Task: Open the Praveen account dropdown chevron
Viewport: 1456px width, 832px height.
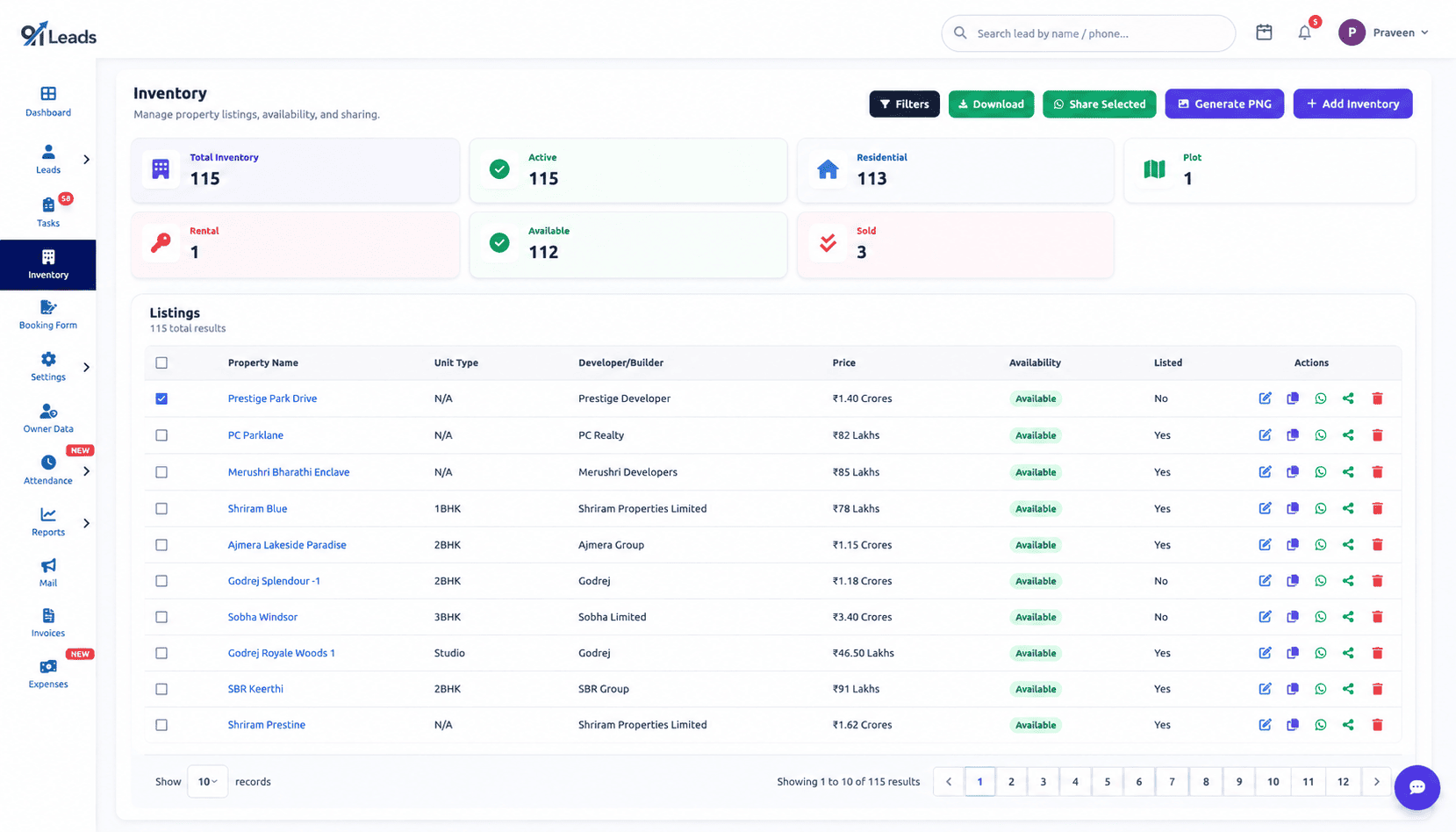Action: [x=1424, y=32]
